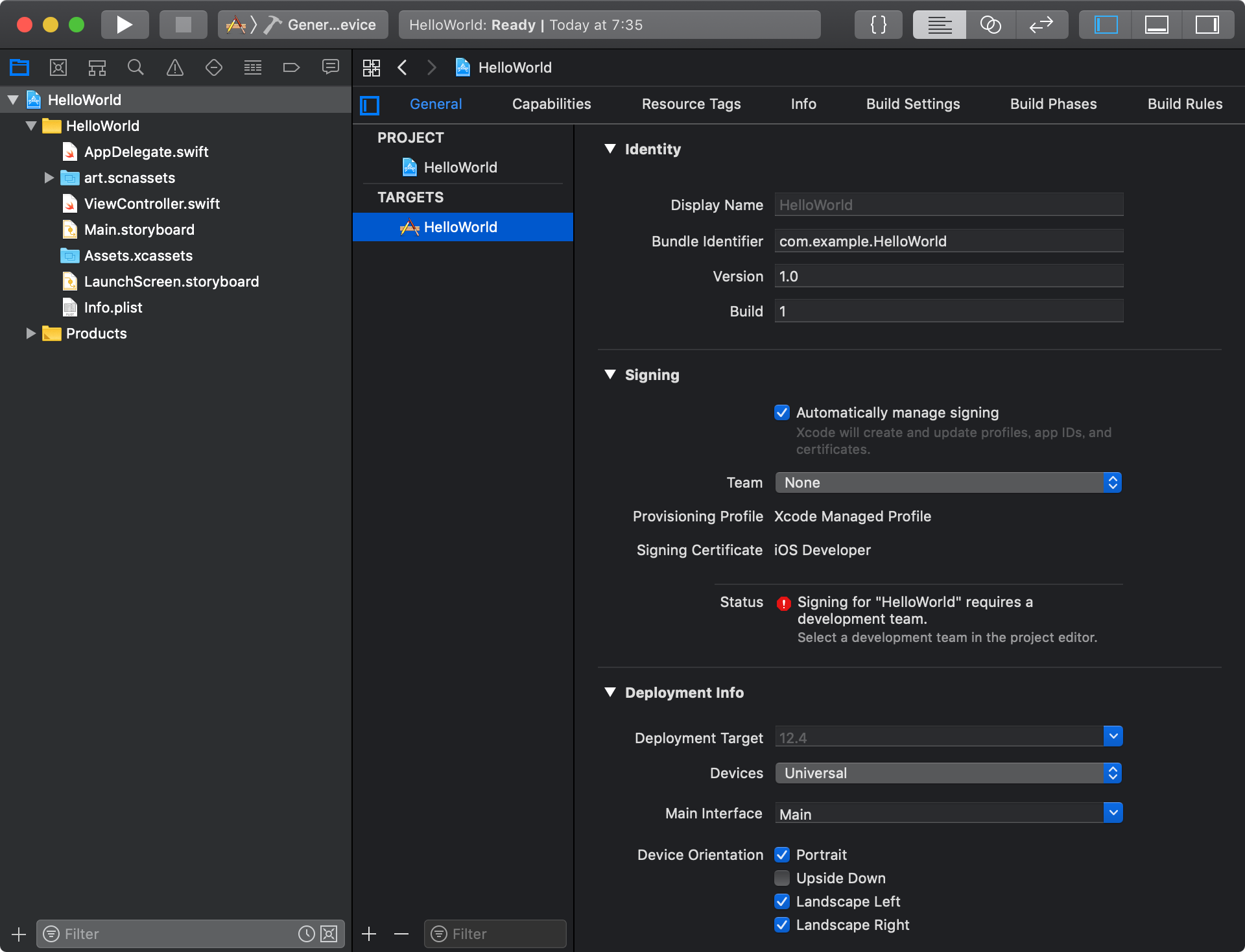This screenshot has width=1245, height=952.
Task: Toggle the Inspectors panel
Action: click(x=1207, y=25)
